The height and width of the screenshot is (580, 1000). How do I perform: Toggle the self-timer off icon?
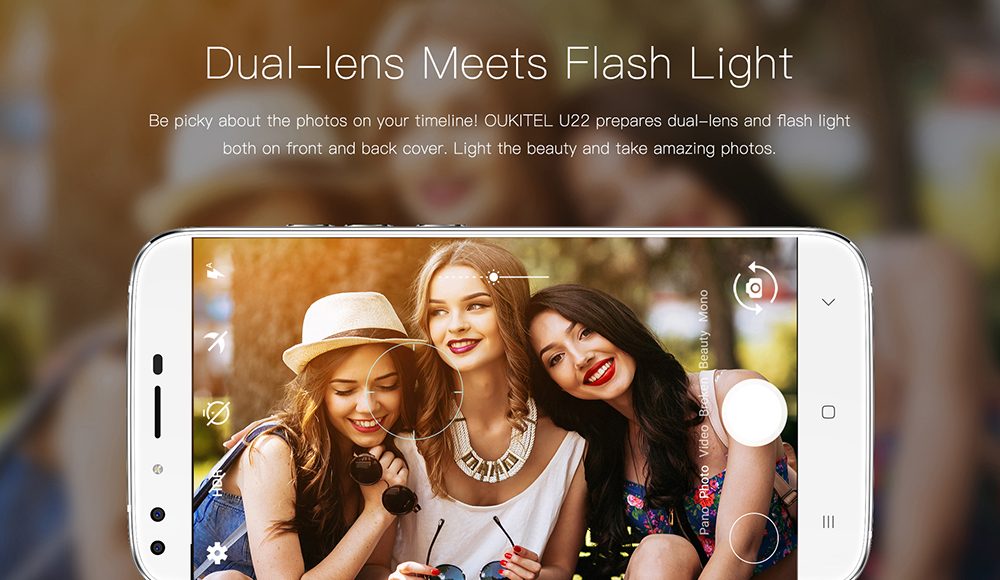[x=216, y=413]
